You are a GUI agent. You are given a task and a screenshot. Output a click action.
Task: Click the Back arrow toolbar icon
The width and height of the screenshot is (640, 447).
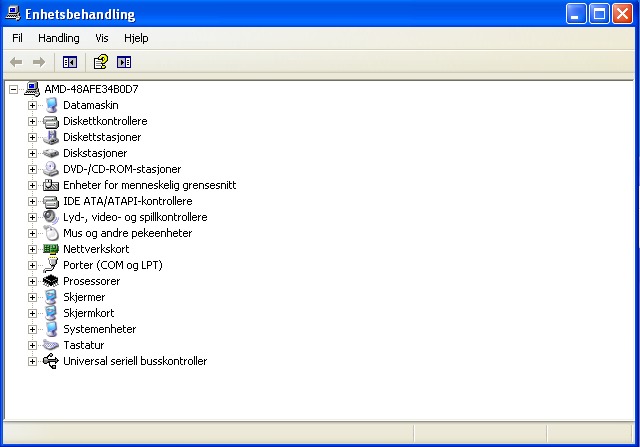(x=16, y=62)
